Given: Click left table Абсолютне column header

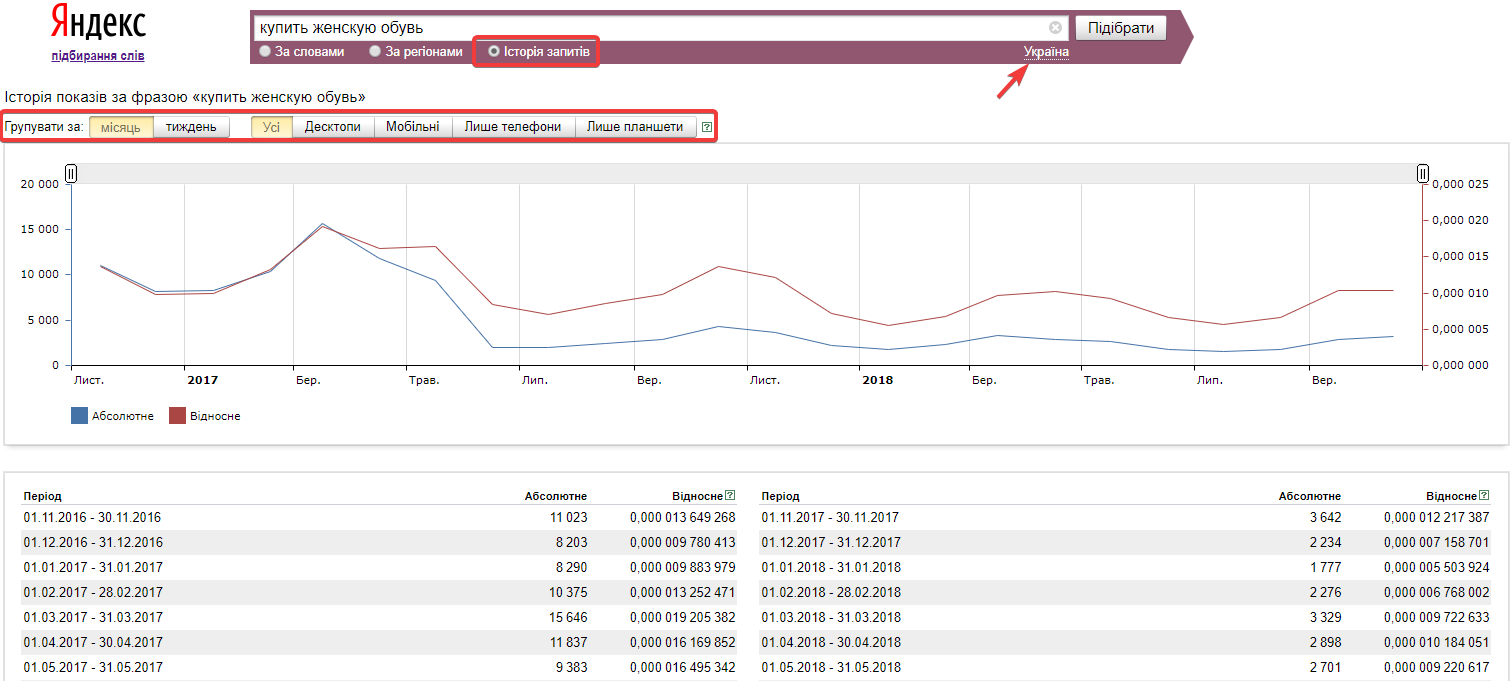Looking at the screenshot, I should point(556,496).
